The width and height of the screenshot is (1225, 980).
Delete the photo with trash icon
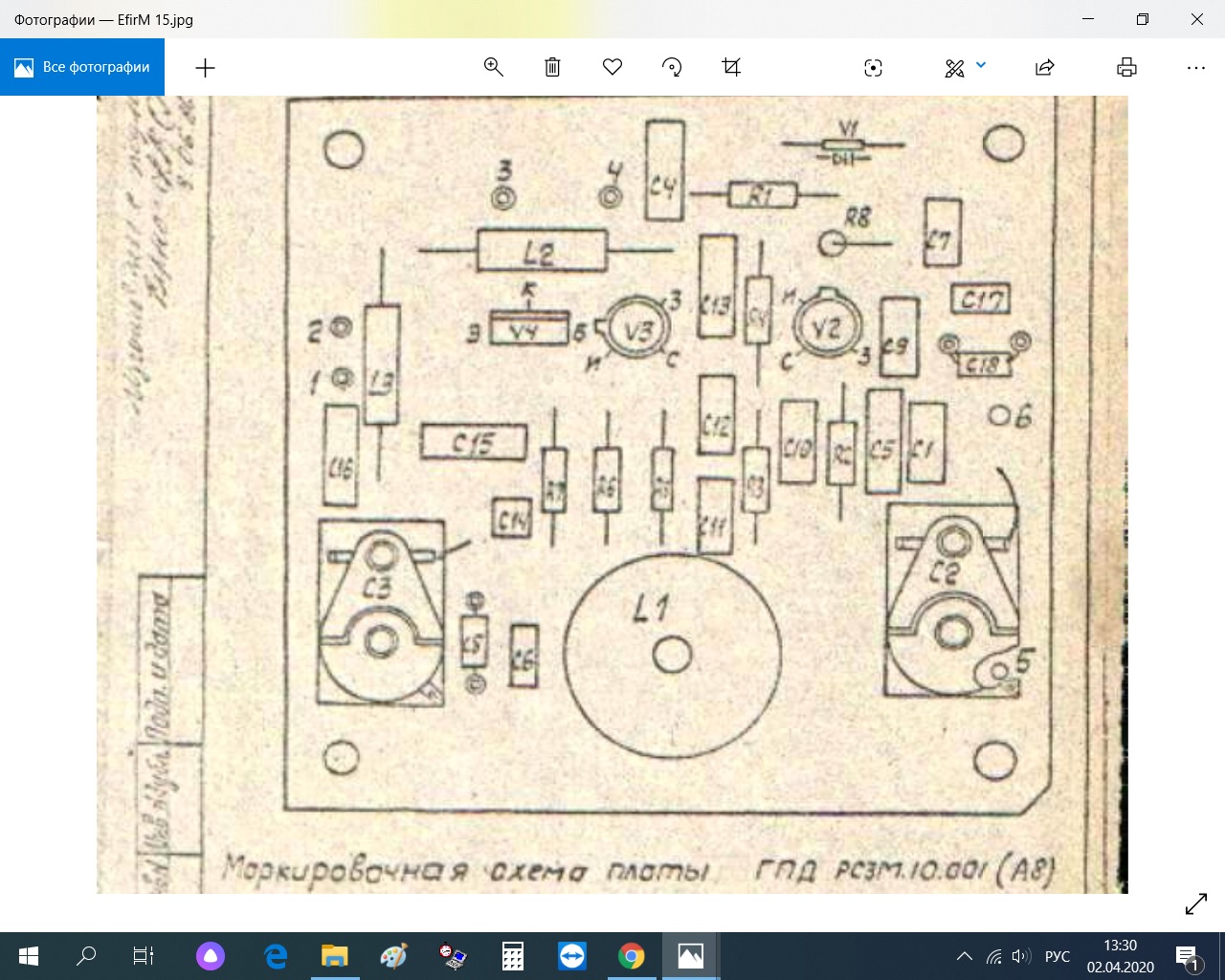click(552, 67)
